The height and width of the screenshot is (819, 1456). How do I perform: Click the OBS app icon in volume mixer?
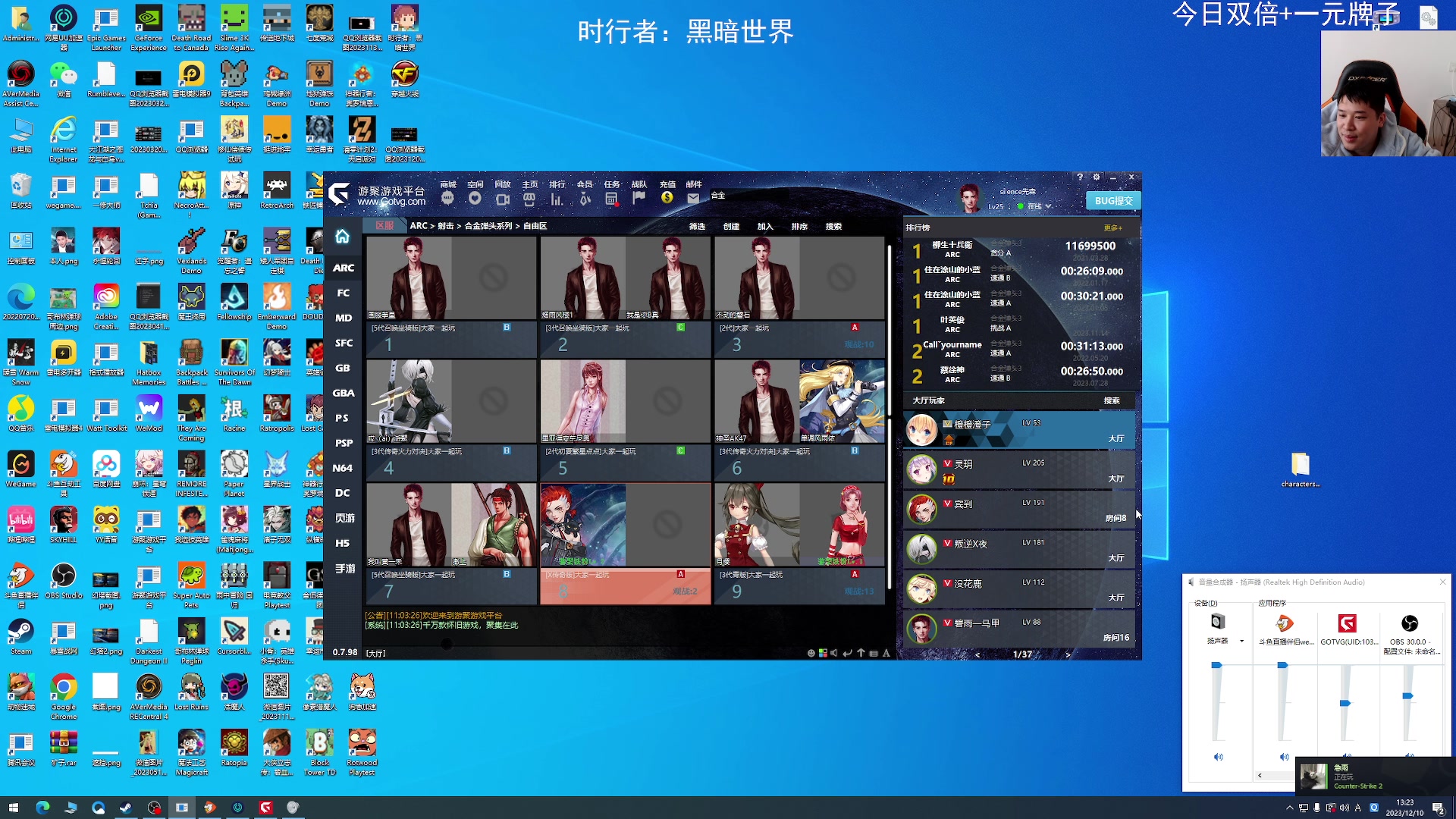pos(1410,623)
